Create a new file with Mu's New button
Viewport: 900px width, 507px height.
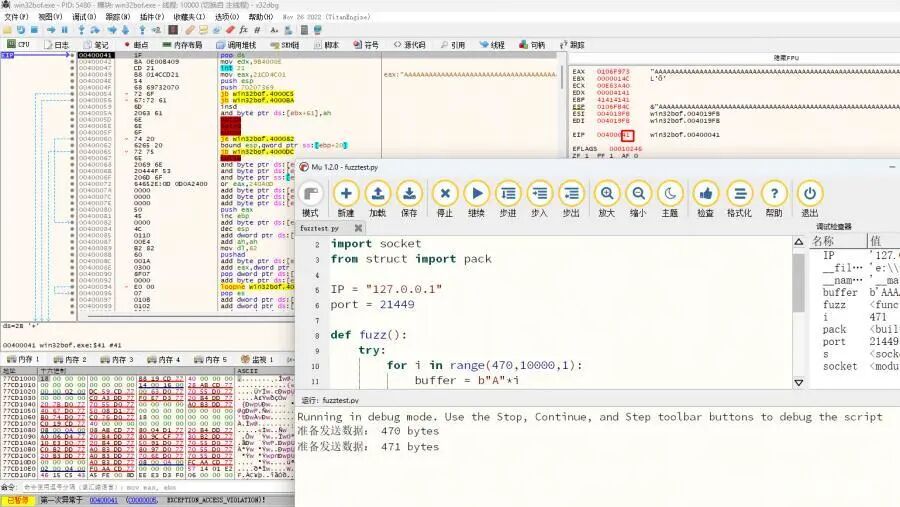coord(346,199)
